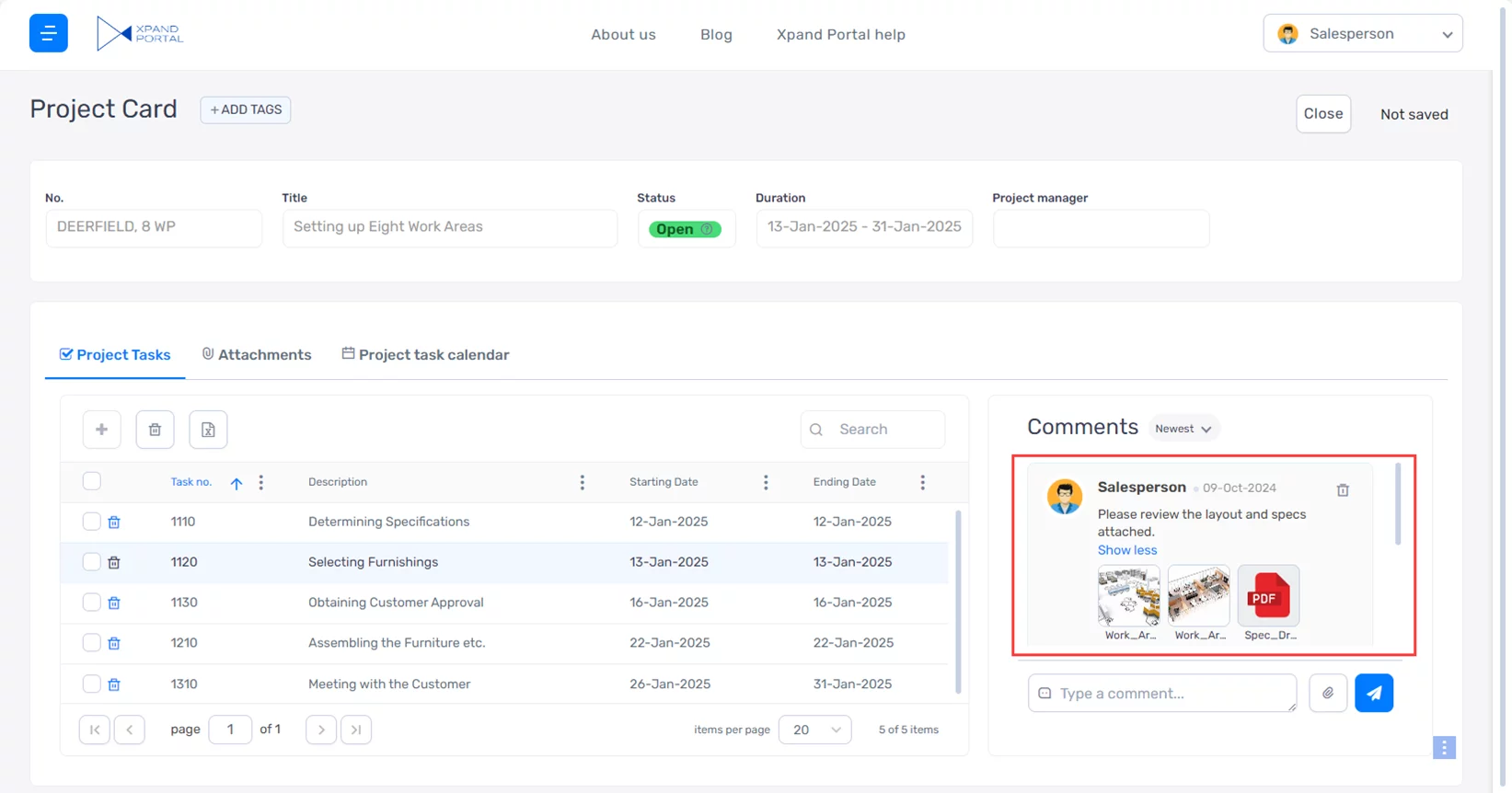1512x793 pixels.
Task: Delete the Salesperson comment
Action: pos(1343,490)
